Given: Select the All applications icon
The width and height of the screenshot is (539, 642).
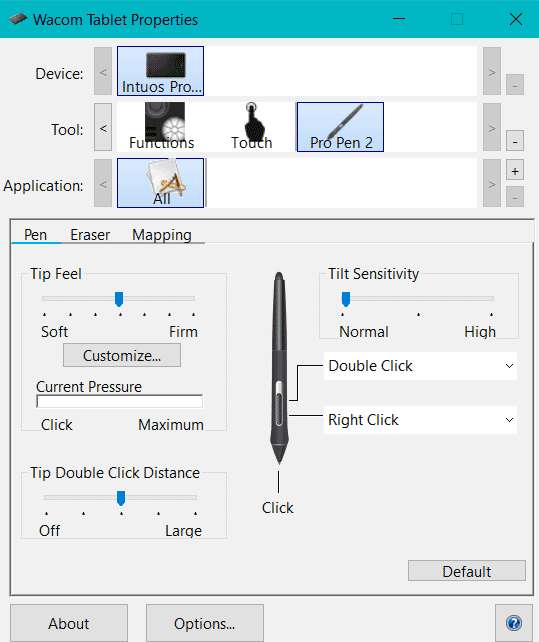Looking at the screenshot, I should coord(160,183).
